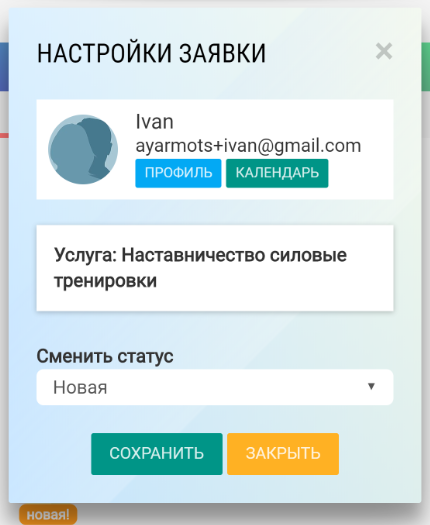Click the Услуга: Наставничество силовые тренировки card
The height and width of the screenshot is (525, 430).
coord(215,268)
